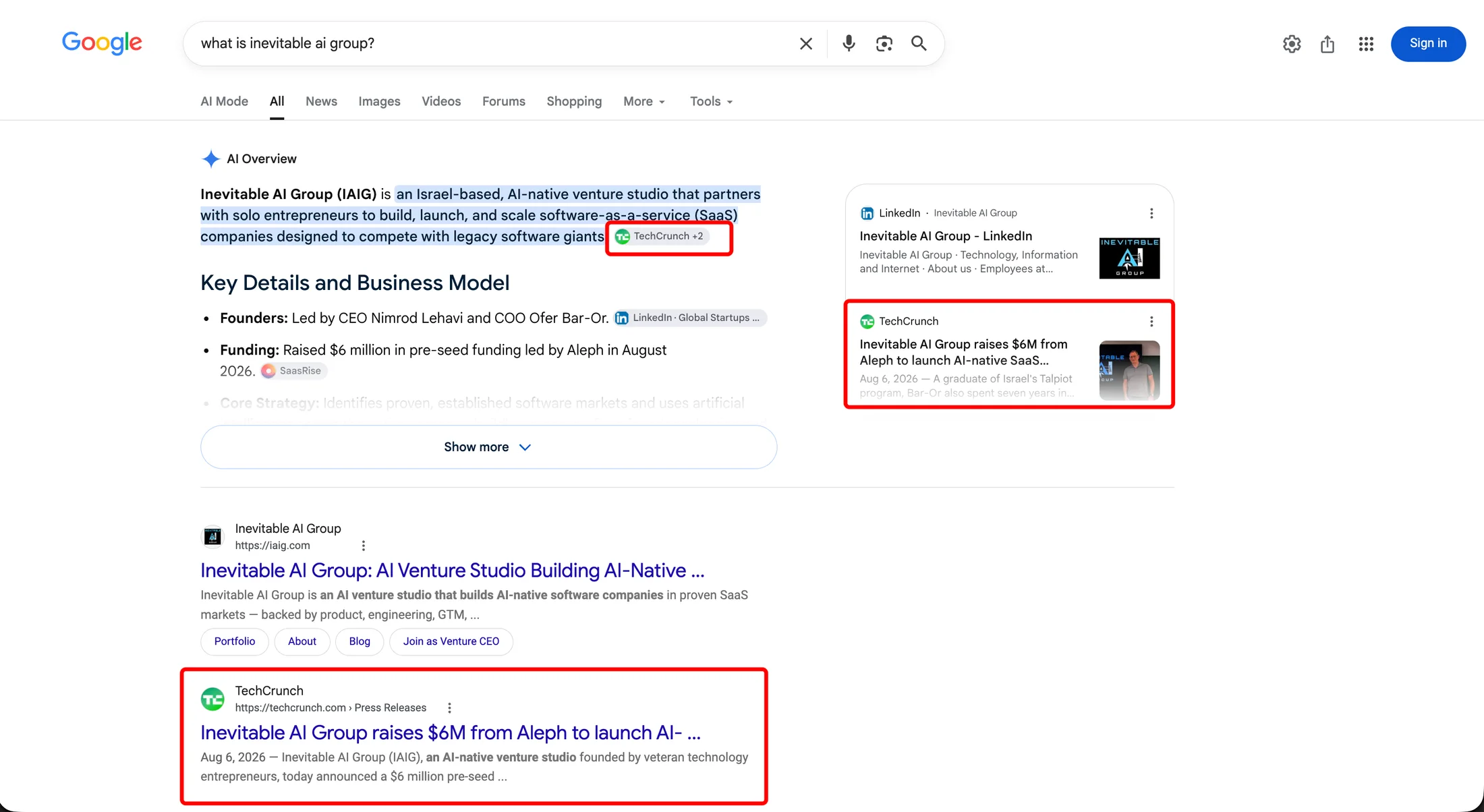Open quick settings gear icon

click(1292, 44)
